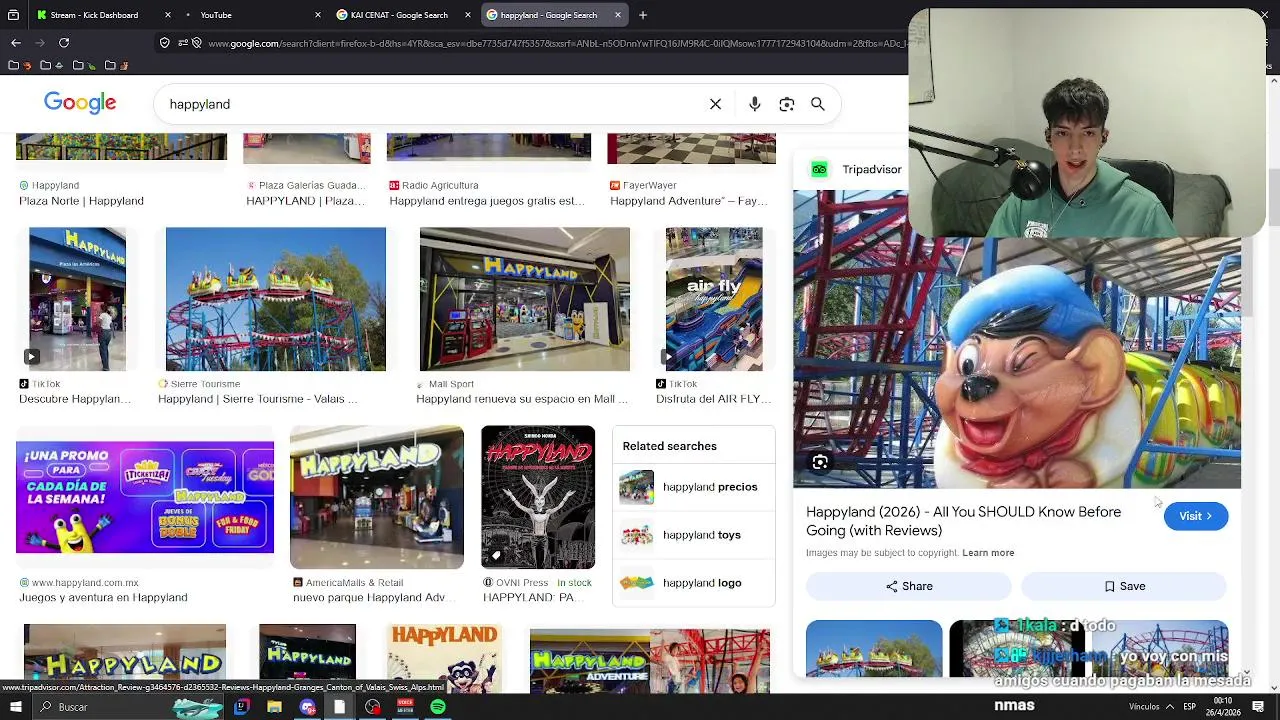Image resolution: width=1280 pixels, height=720 pixels.
Task: Select related search happyland logo
Action: pyautogui.click(x=694, y=583)
